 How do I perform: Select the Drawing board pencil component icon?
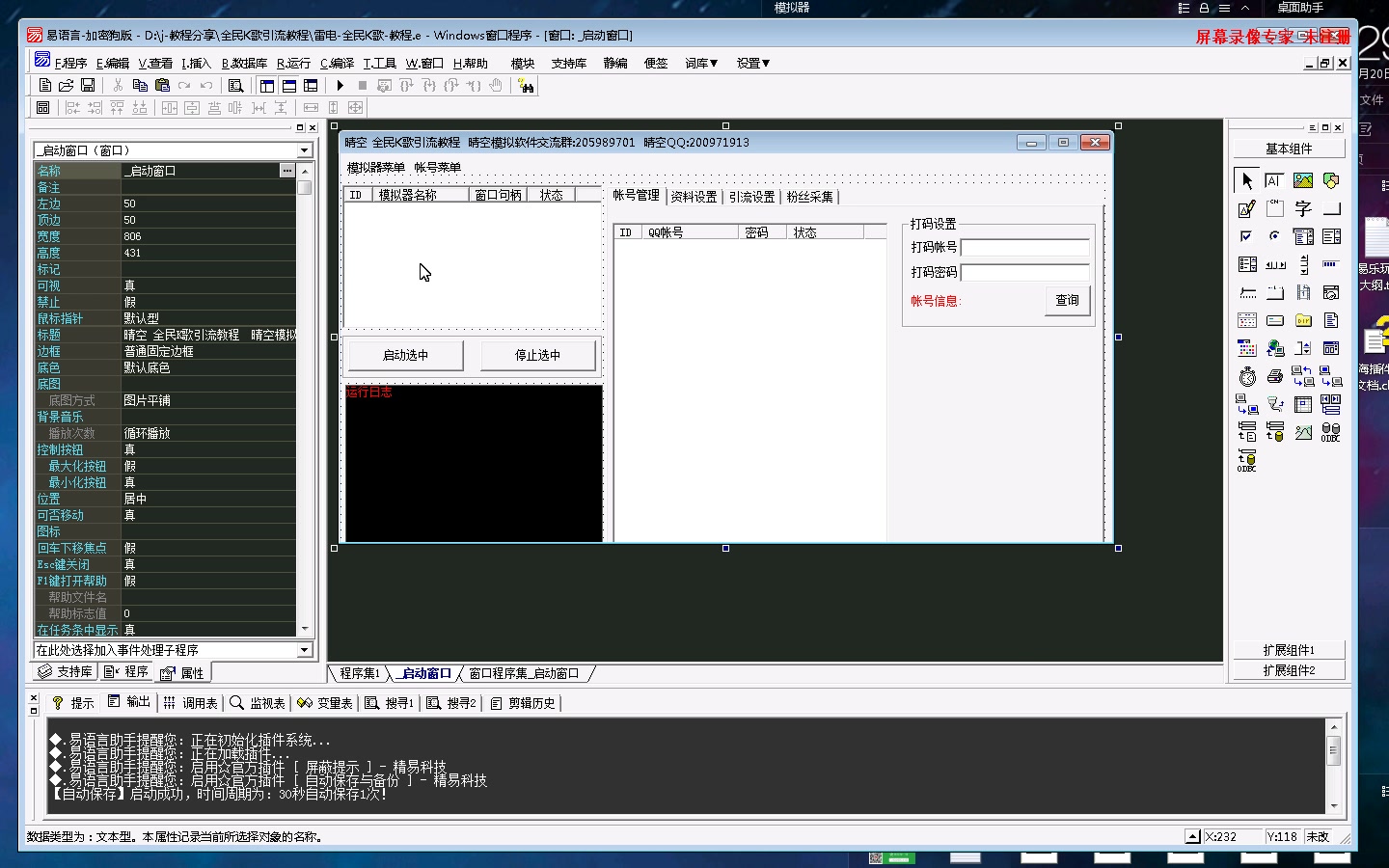coord(1246,208)
